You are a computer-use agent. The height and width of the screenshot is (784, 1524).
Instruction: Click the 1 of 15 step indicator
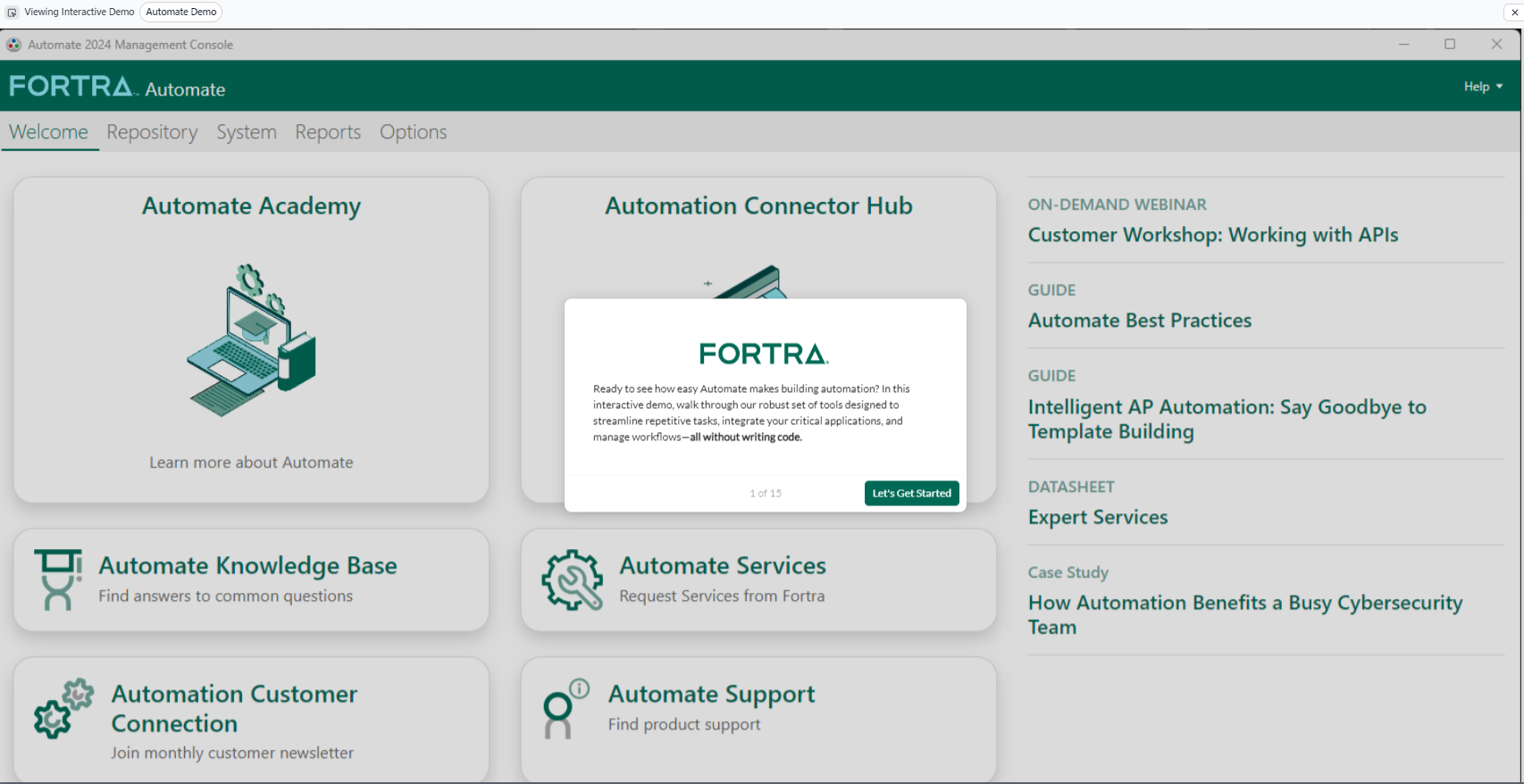pyautogui.click(x=766, y=493)
